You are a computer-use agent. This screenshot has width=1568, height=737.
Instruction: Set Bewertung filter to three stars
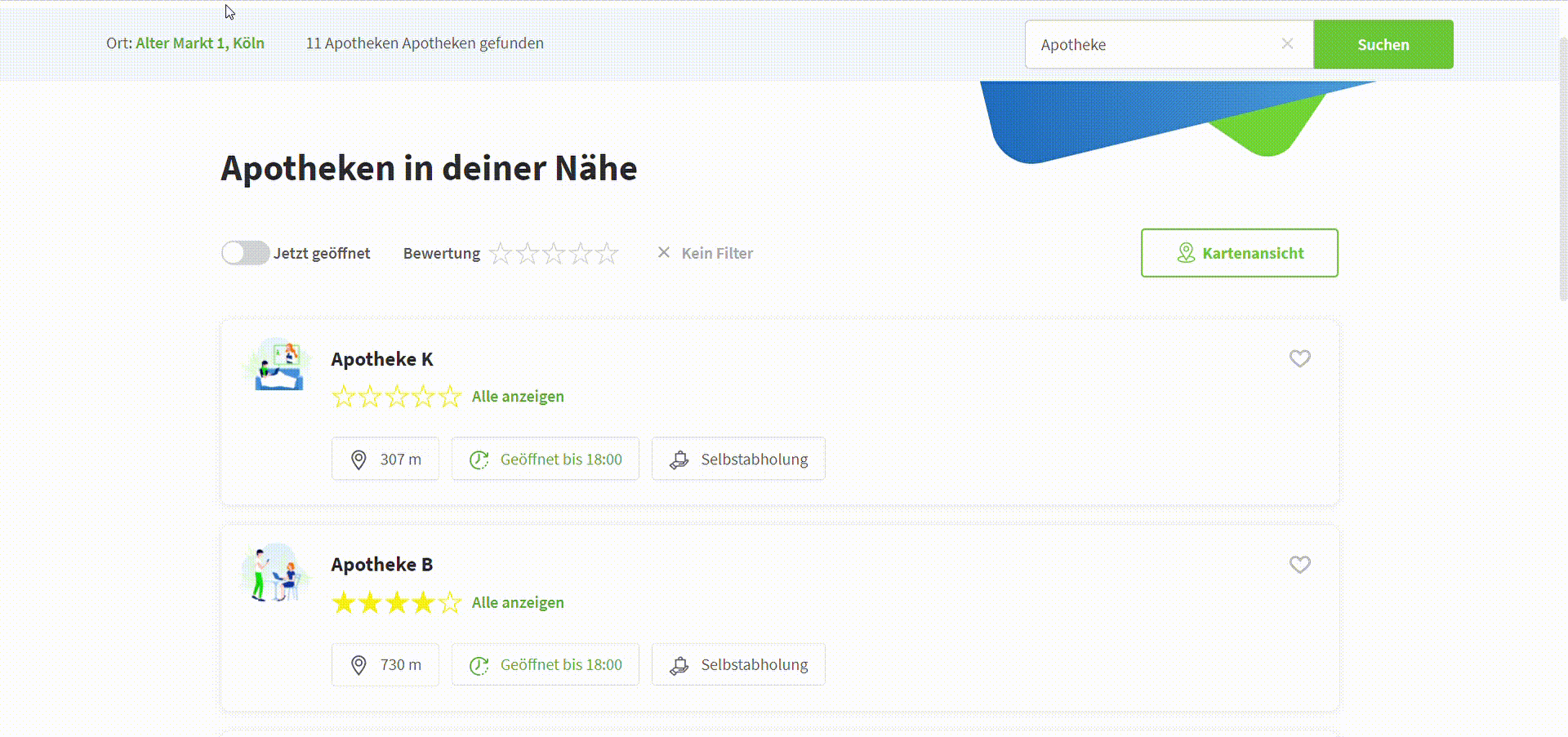point(554,253)
